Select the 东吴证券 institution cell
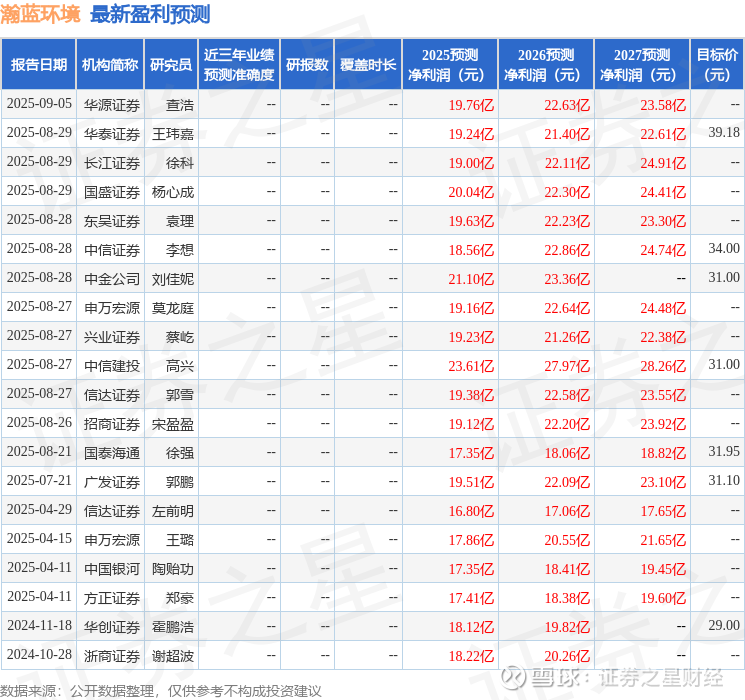 coord(112,221)
